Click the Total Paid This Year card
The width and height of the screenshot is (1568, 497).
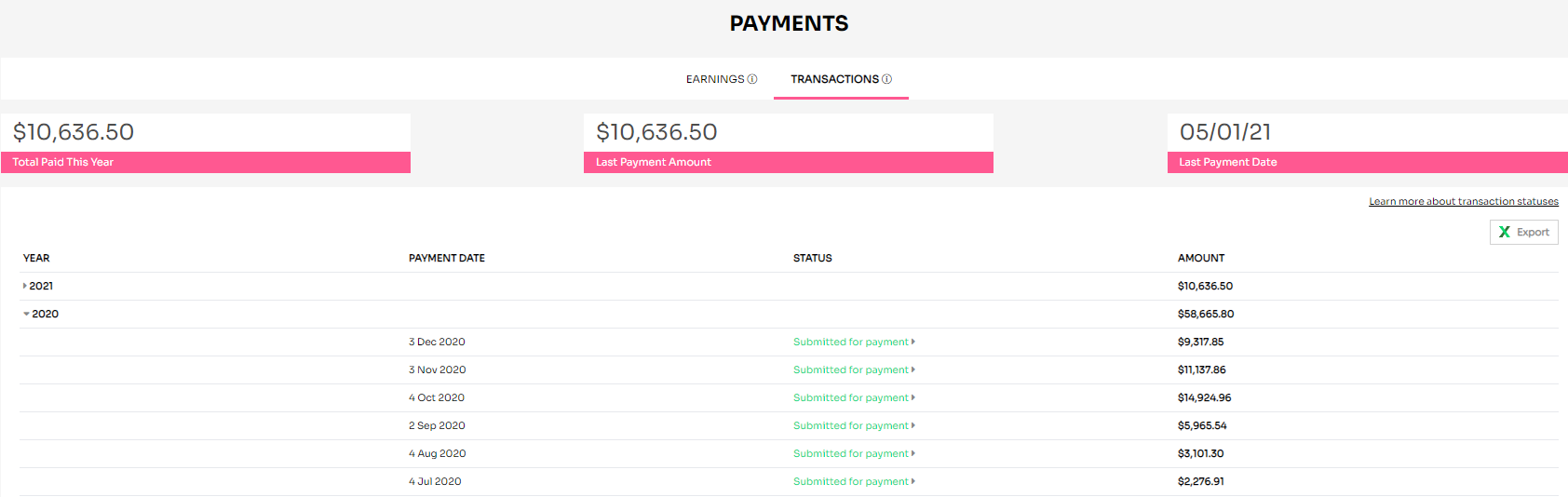tap(206, 143)
